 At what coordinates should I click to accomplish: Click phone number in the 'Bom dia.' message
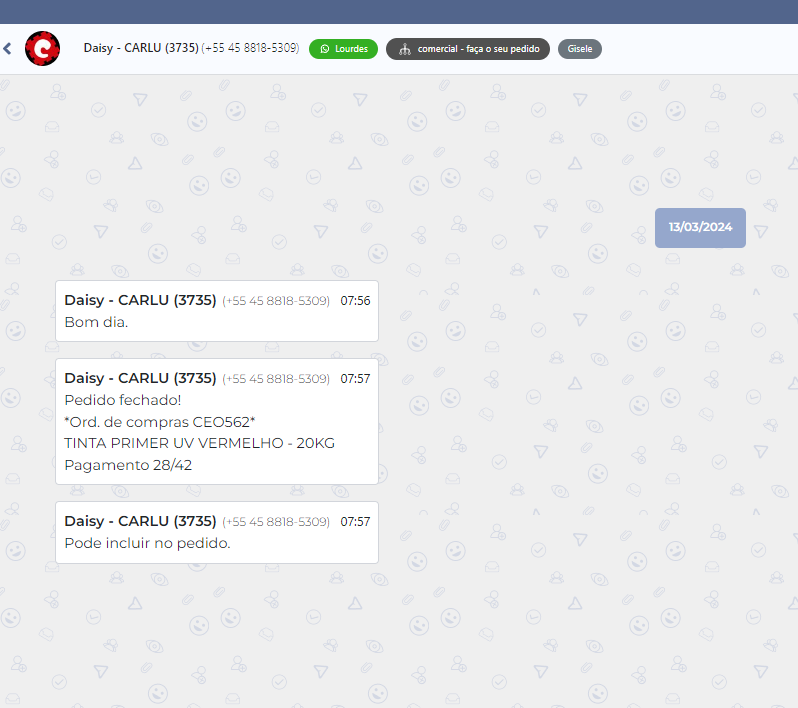tap(276, 301)
